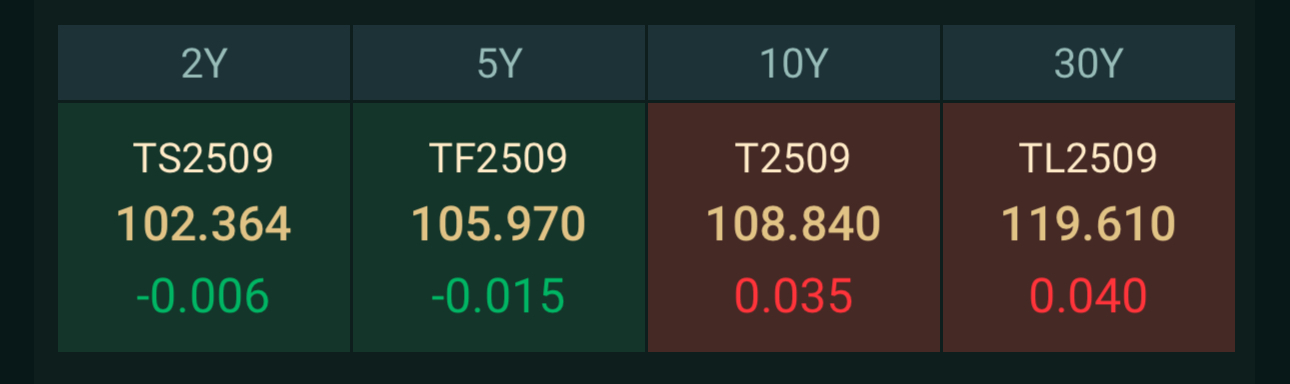Select the 2Y column header

pos(204,63)
